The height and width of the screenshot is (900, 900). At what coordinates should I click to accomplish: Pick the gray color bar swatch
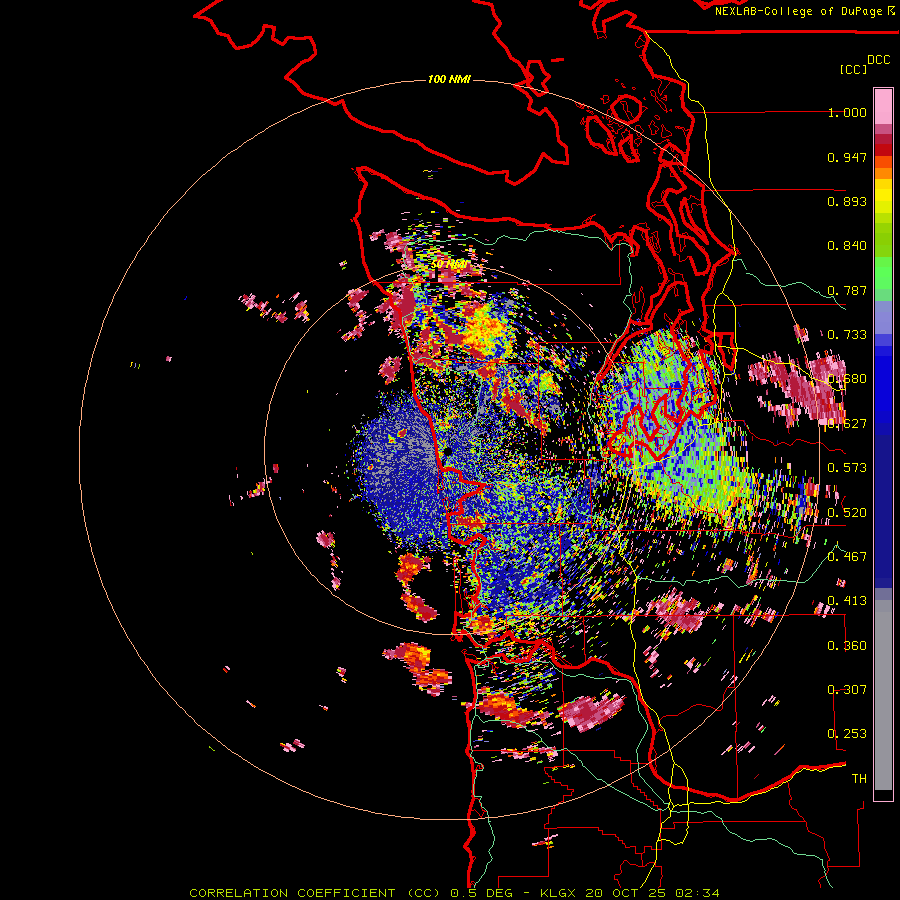pyautogui.click(x=883, y=695)
